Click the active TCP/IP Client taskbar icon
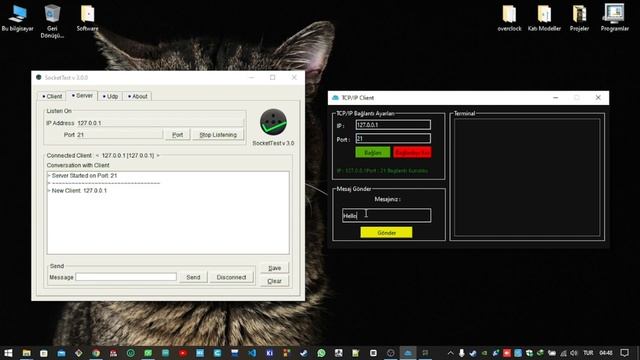640x360 pixels. click(408, 353)
